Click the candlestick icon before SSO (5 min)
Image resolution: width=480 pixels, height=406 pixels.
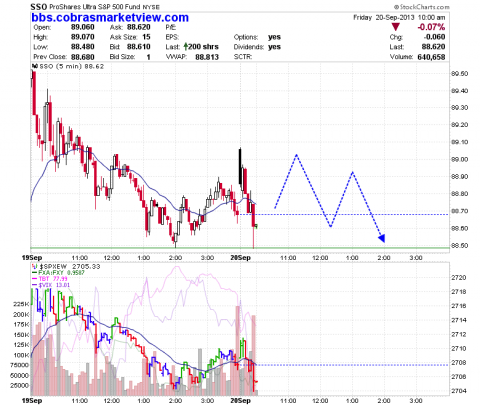coord(34,66)
